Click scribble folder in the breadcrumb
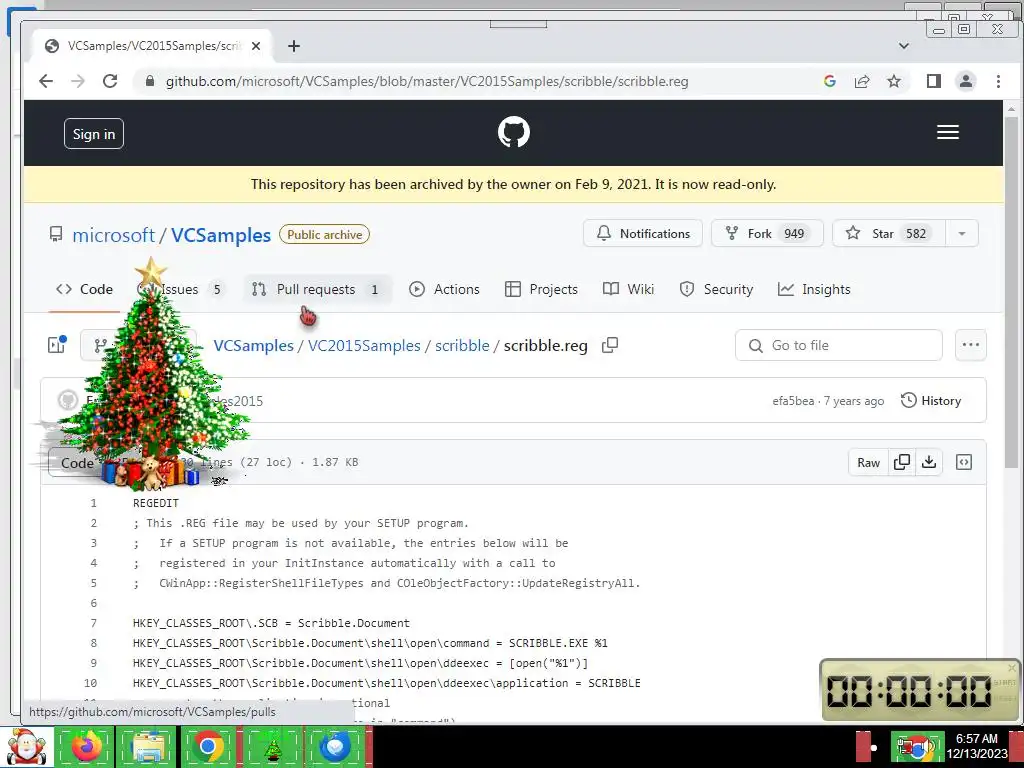1024x768 pixels. (462, 345)
